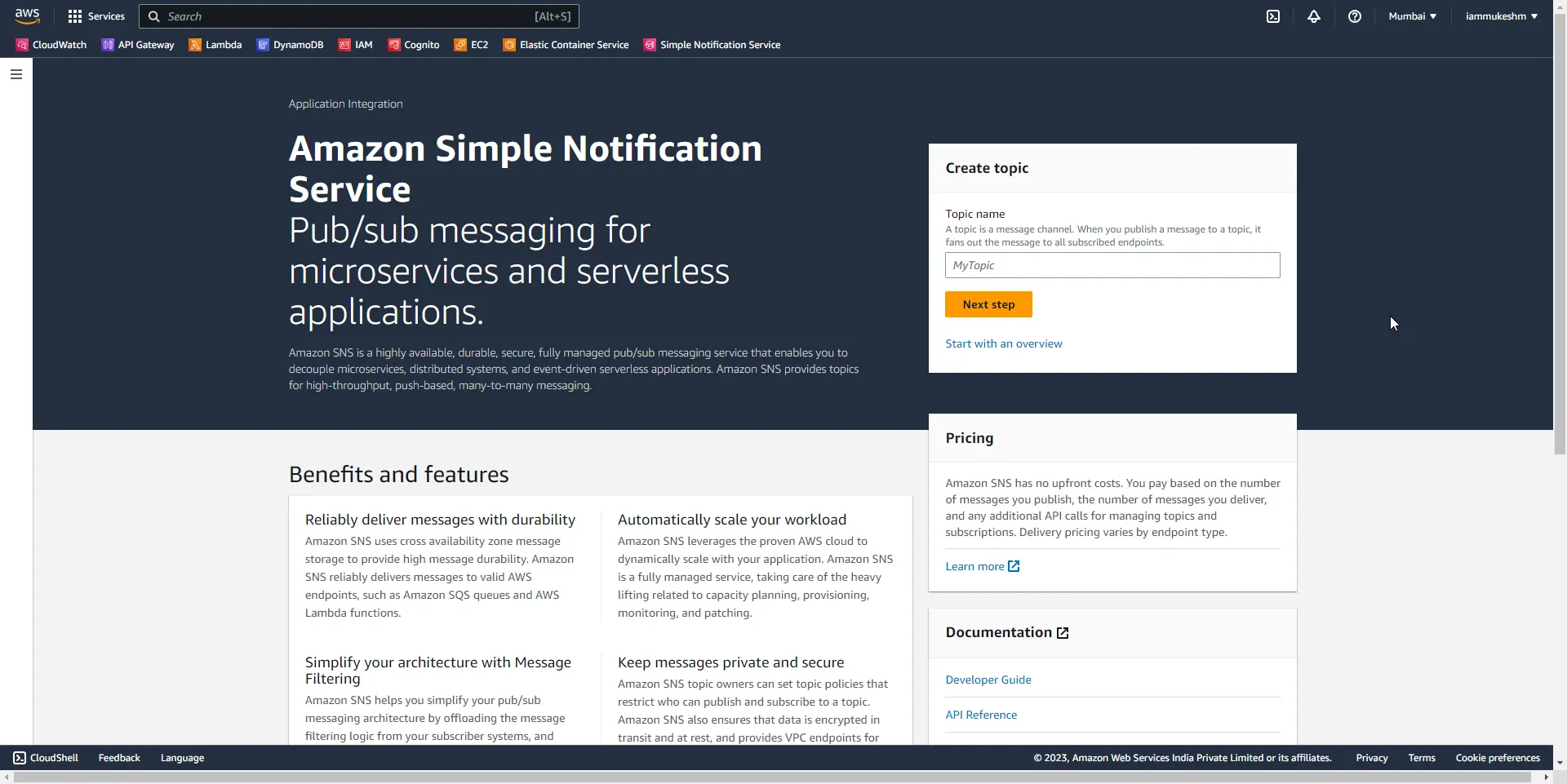
Task: Open DynamoDB from the favorites bar
Action: [291, 45]
